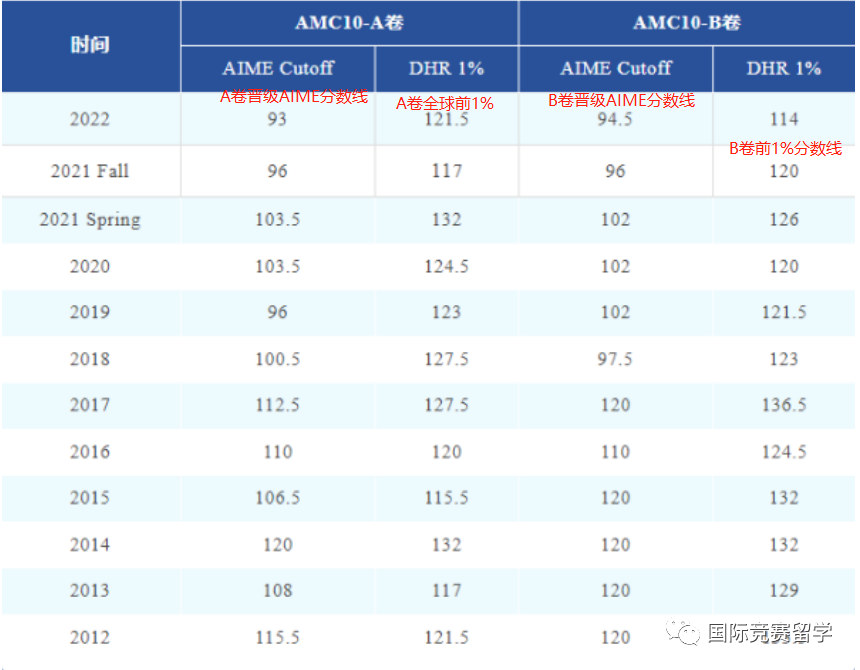Select the 2014 year cell

(x=90, y=545)
